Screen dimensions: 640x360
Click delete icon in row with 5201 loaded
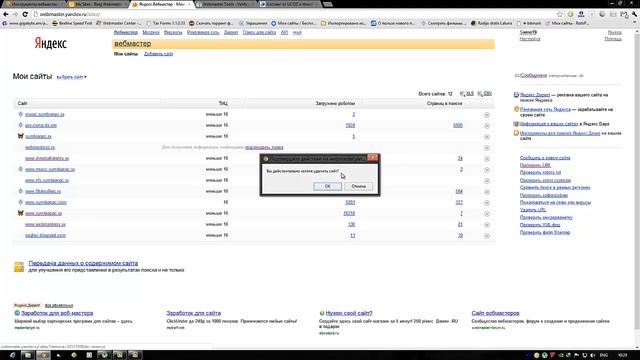[x=487, y=203]
